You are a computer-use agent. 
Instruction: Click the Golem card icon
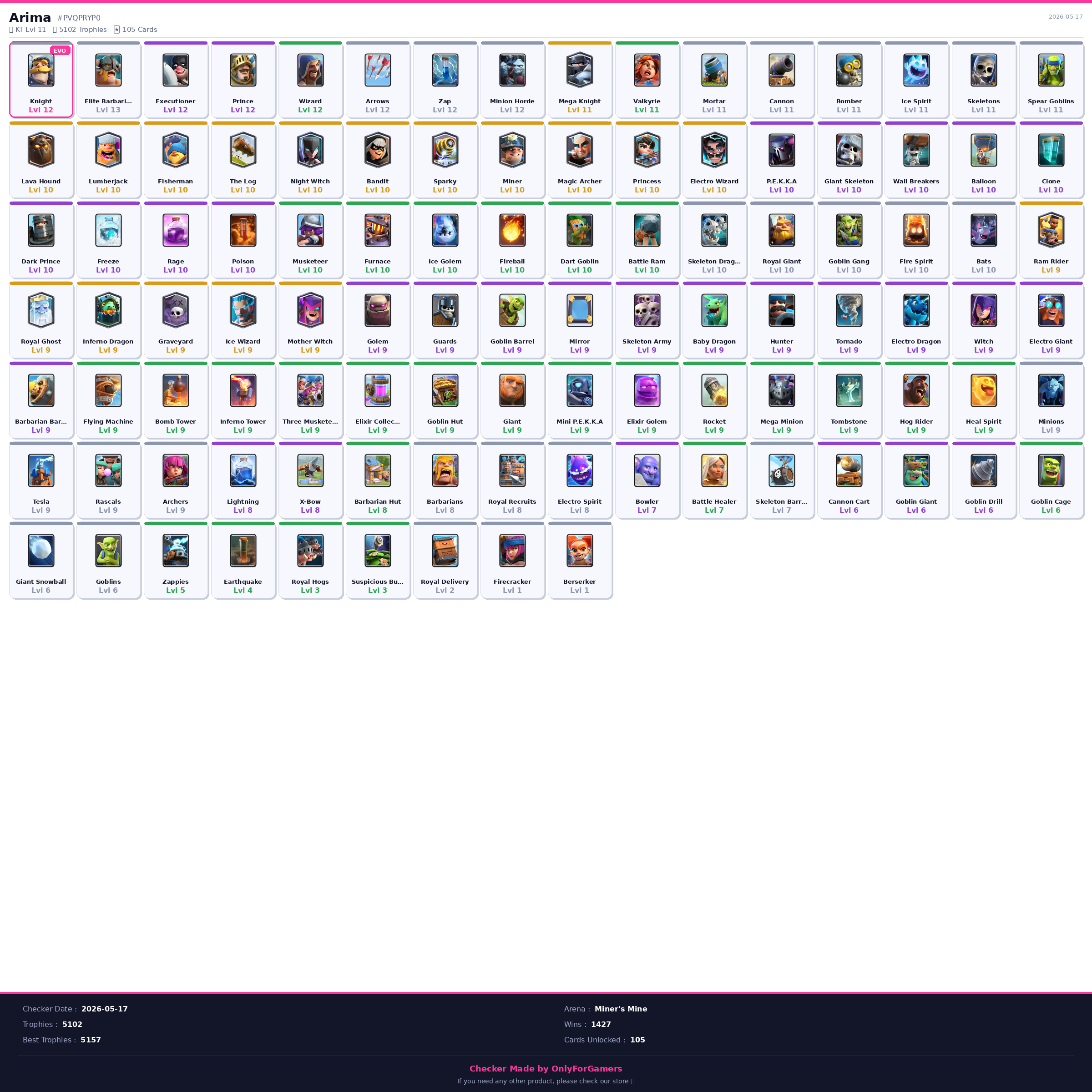point(378,310)
